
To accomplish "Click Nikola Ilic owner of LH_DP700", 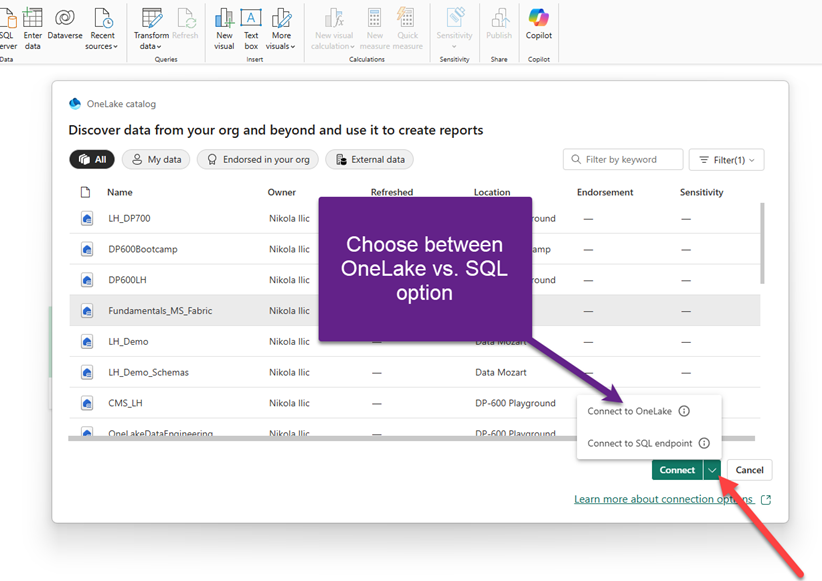I will [289, 218].
